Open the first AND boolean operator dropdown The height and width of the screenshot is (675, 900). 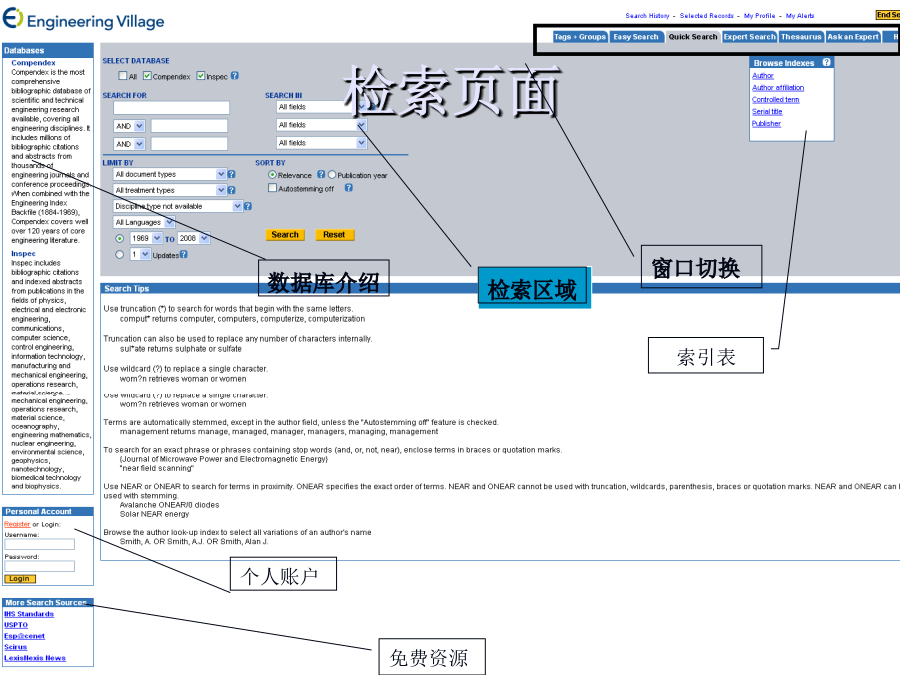point(130,126)
